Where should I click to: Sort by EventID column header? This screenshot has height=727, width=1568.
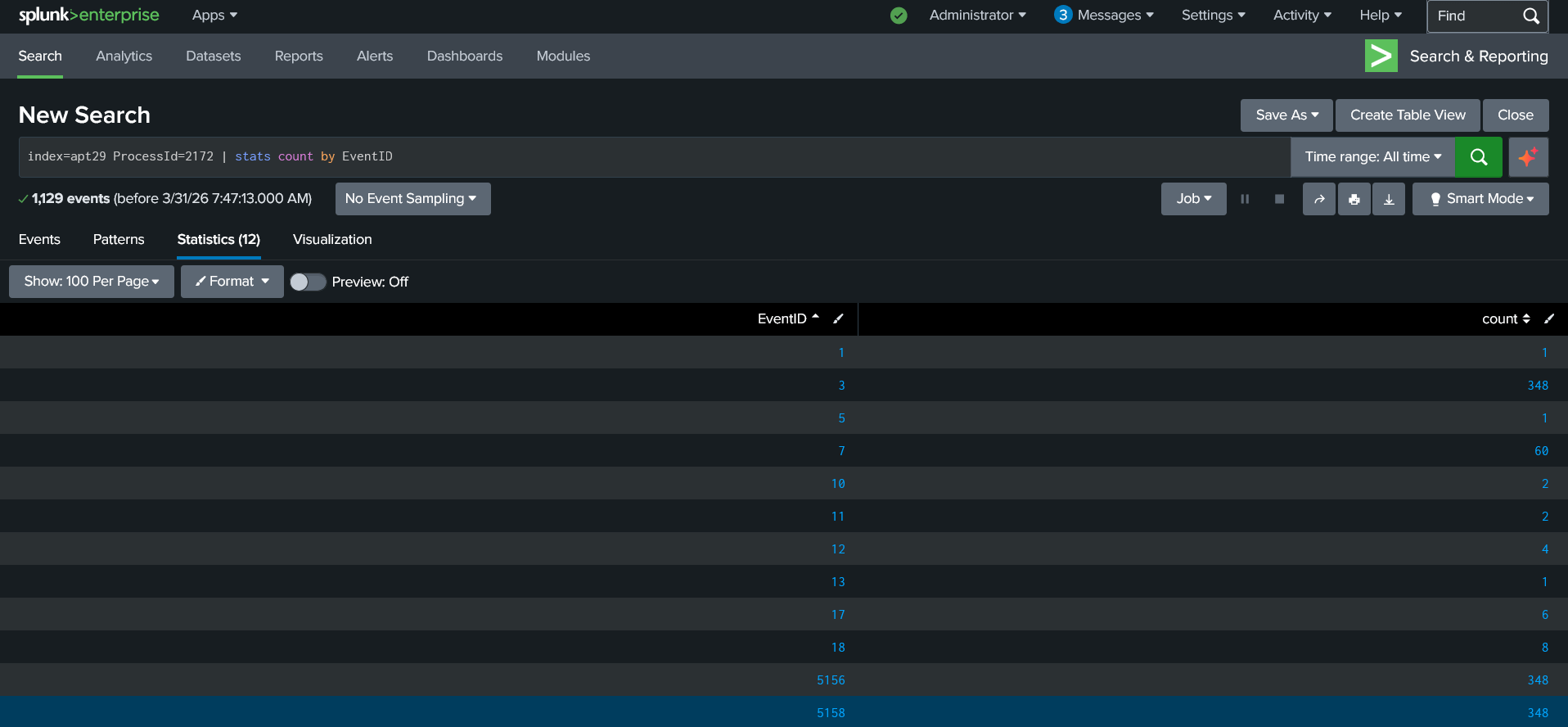[788, 319]
